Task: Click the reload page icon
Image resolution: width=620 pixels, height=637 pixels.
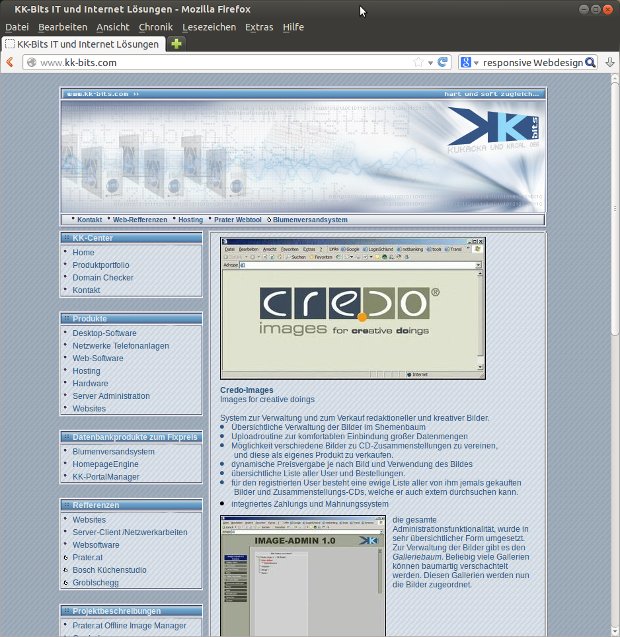Action: point(442,62)
